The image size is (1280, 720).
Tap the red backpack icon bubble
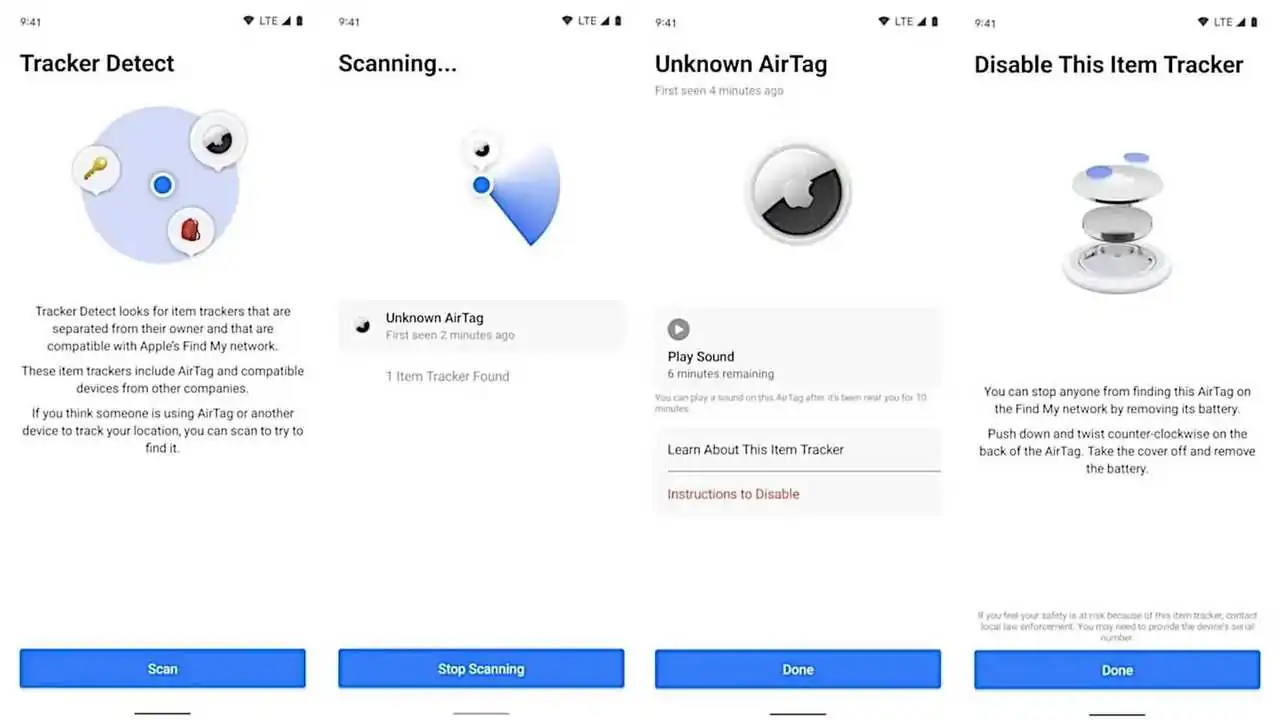[190, 232]
